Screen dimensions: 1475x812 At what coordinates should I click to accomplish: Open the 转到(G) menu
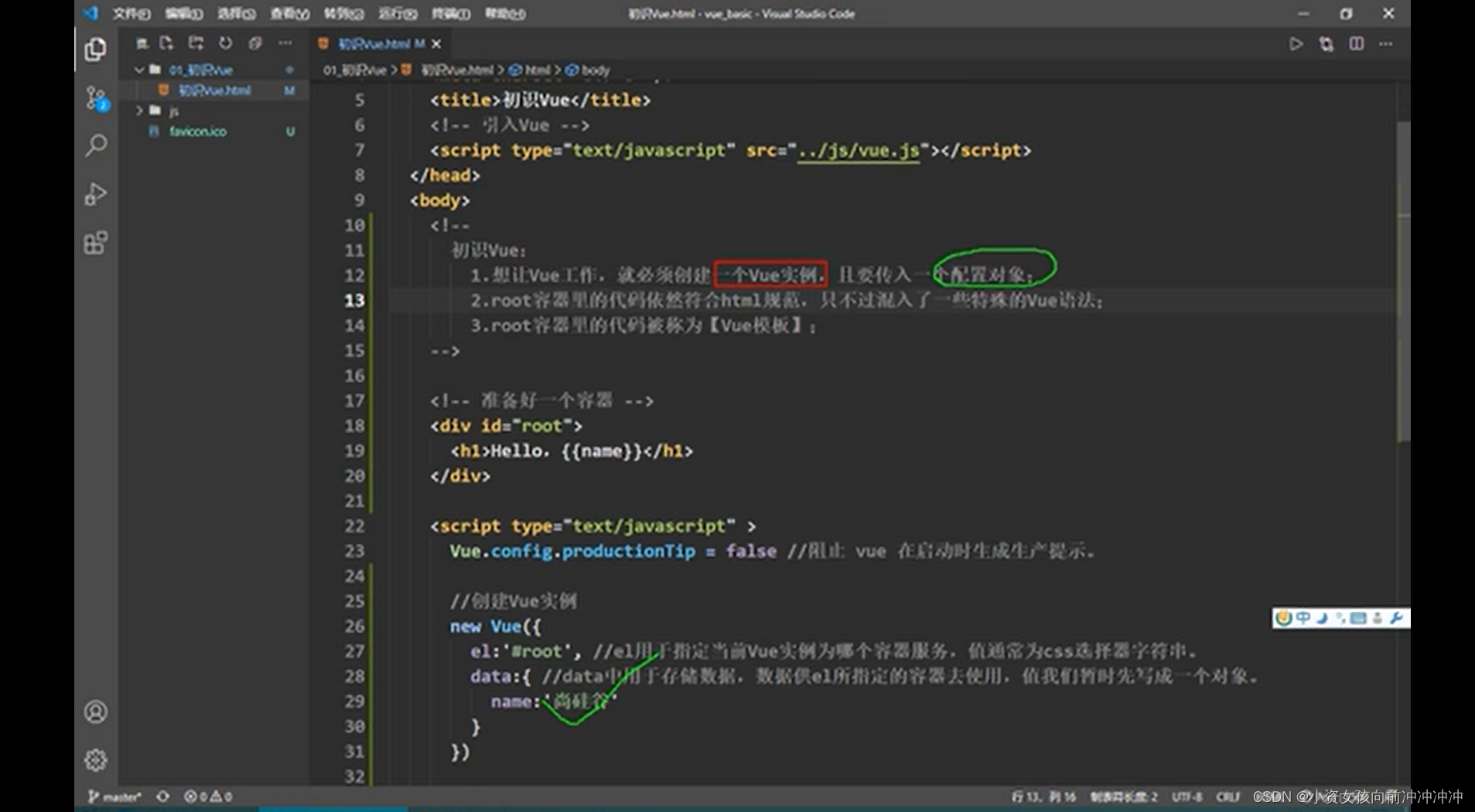click(x=343, y=13)
